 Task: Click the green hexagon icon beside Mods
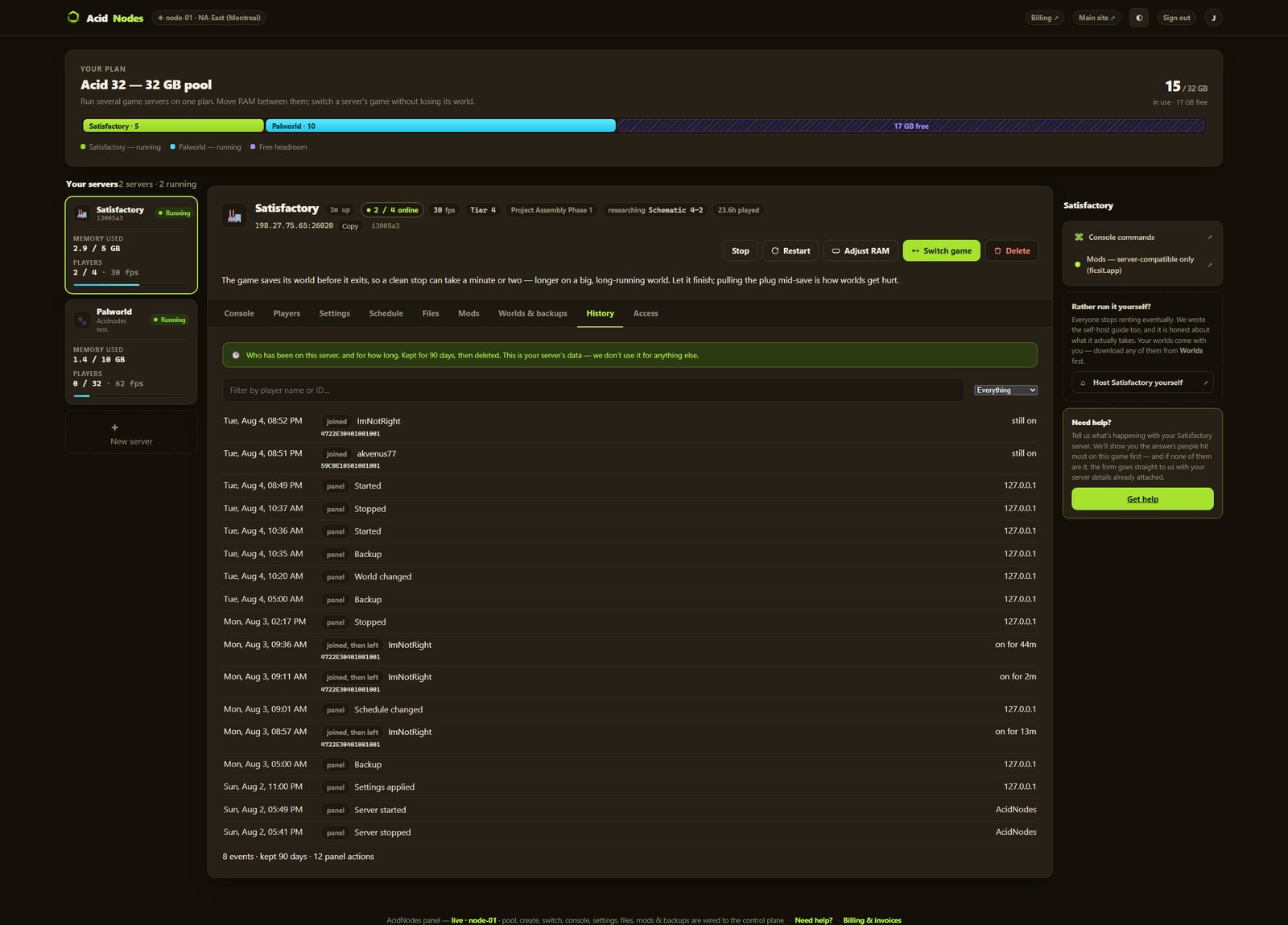tap(1078, 264)
